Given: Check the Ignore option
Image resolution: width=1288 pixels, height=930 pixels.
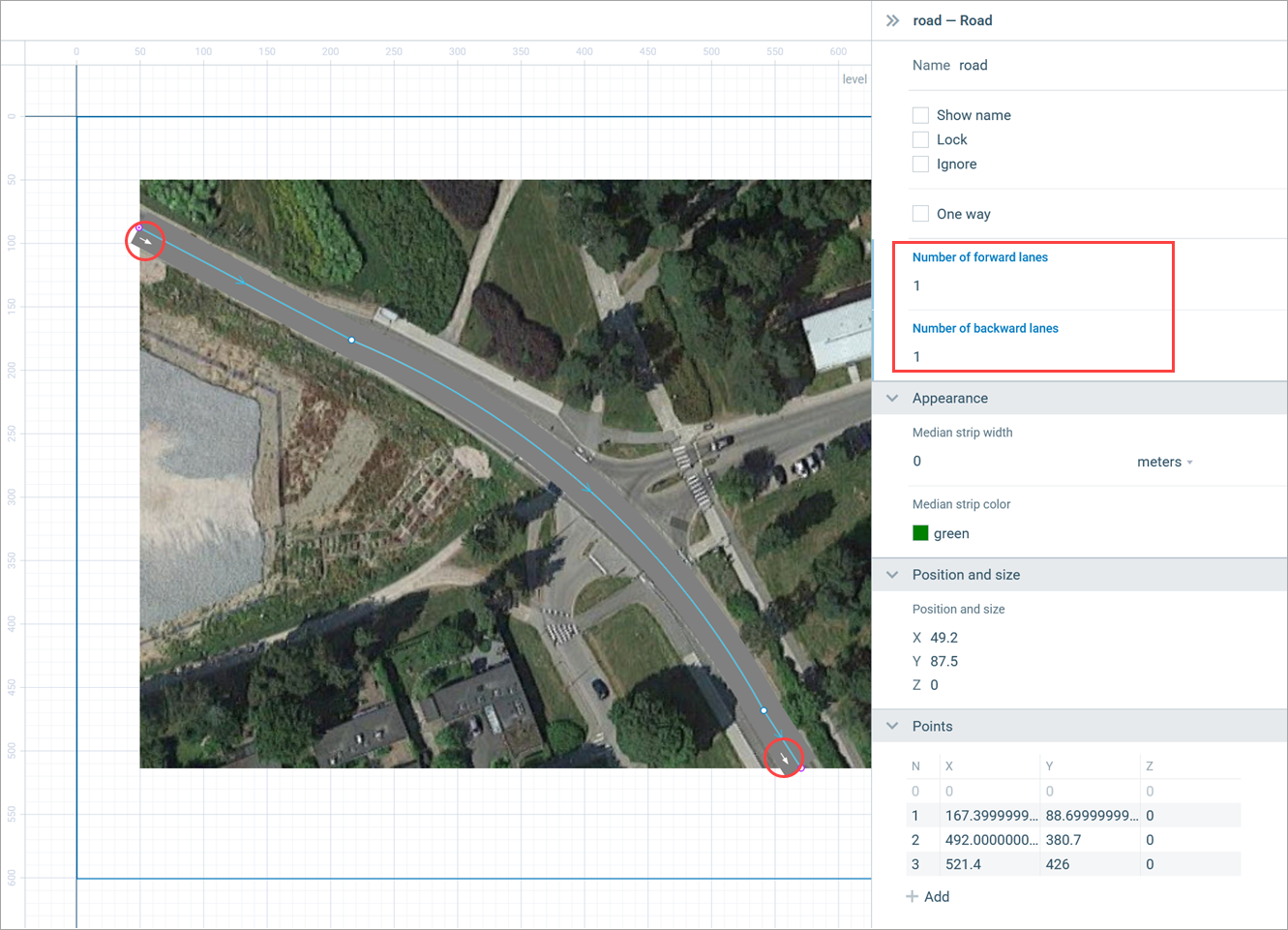Looking at the screenshot, I should 920,165.
